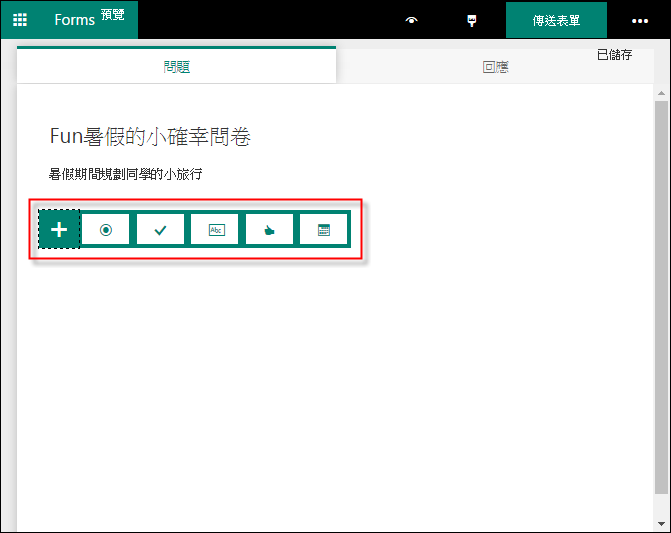671x533 pixels.
Task: Open the preview eye icon
Action: [x=411, y=20]
